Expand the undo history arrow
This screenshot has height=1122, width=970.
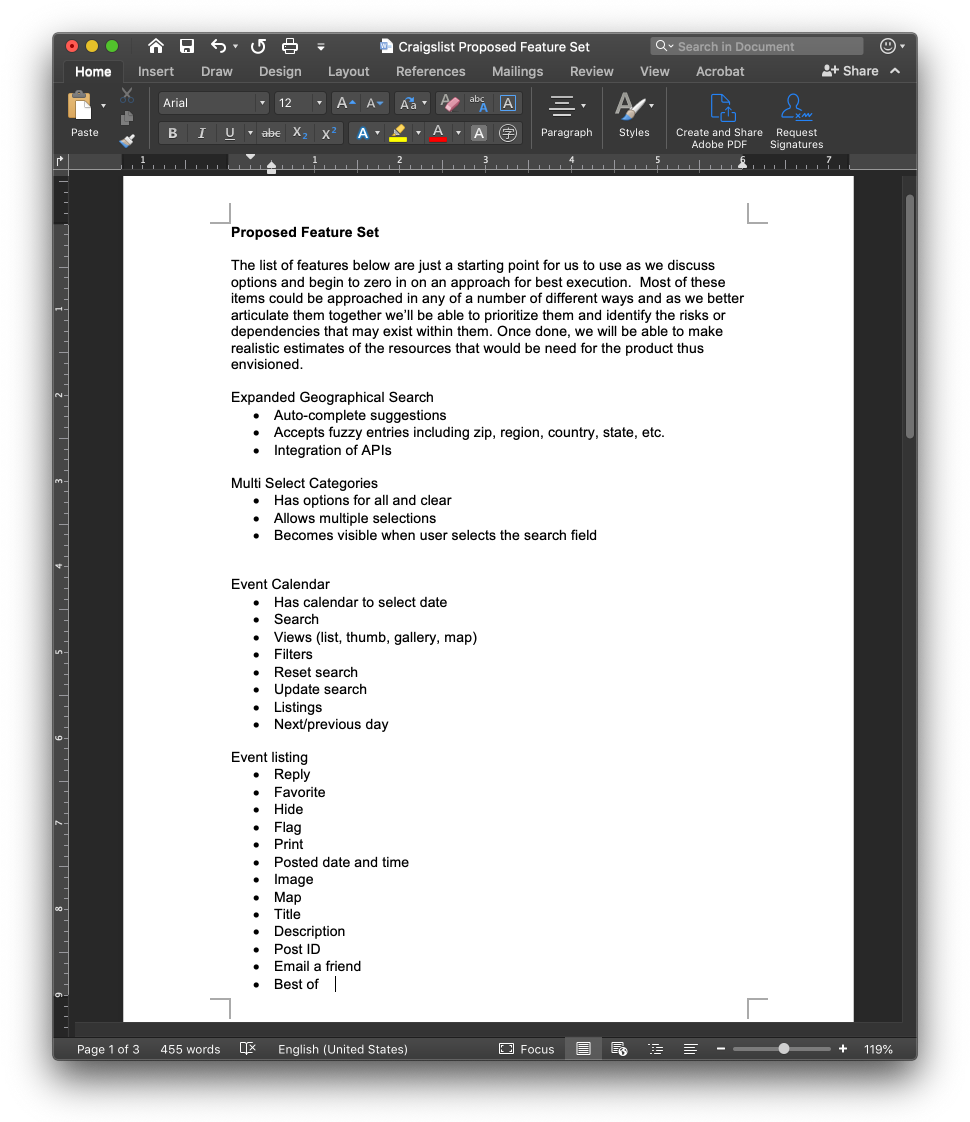[x=235, y=47]
